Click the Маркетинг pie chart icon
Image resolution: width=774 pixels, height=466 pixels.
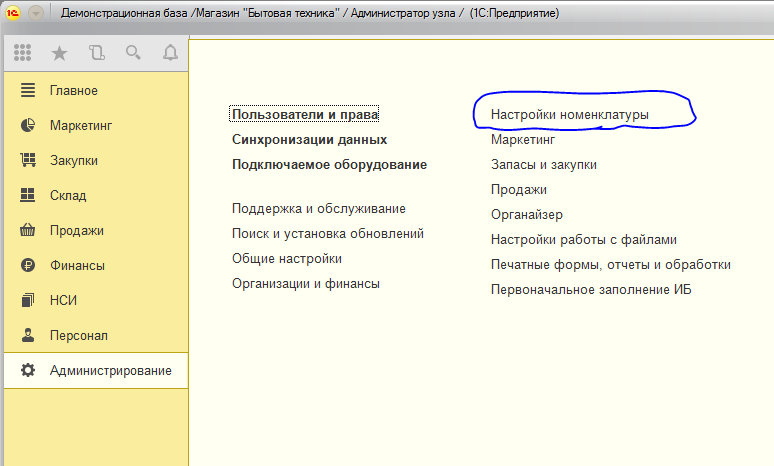[x=28, y=125]
